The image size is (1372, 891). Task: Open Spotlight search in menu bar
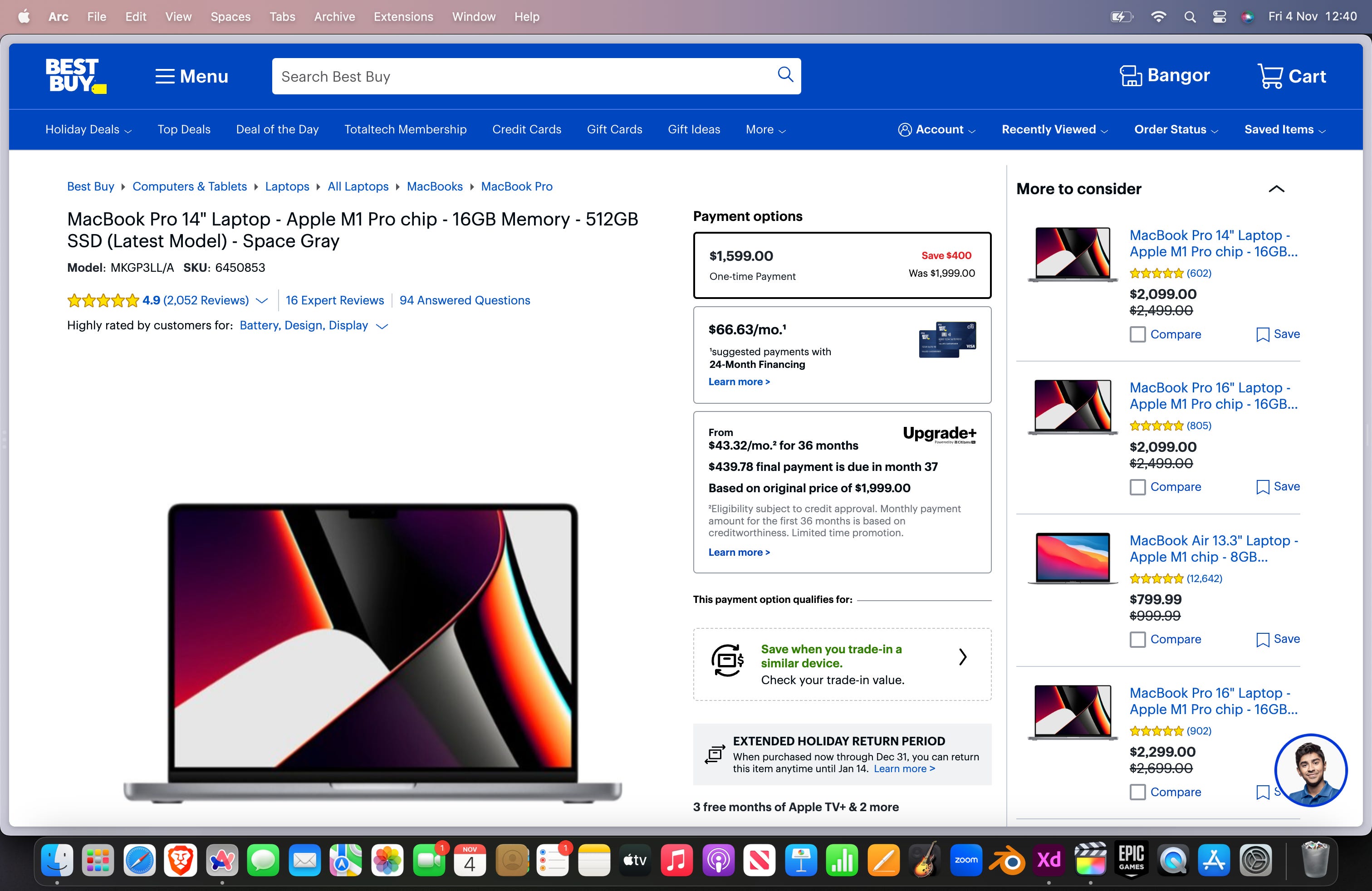point(1190,17)
